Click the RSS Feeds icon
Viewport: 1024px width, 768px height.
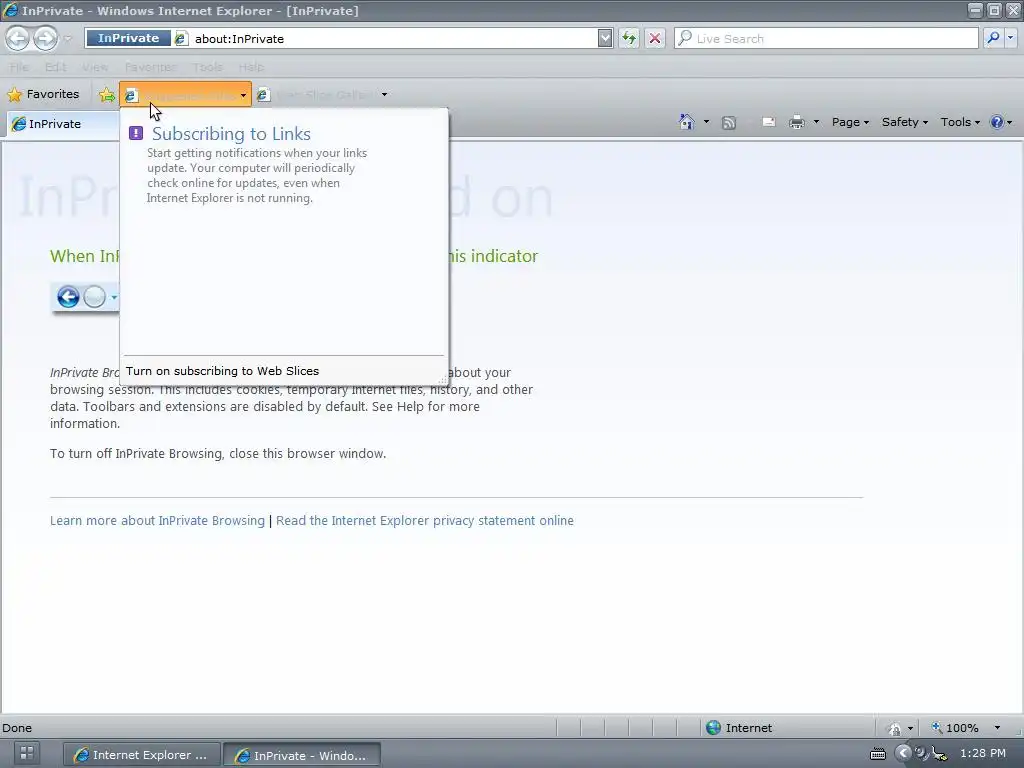click(729, 123)
